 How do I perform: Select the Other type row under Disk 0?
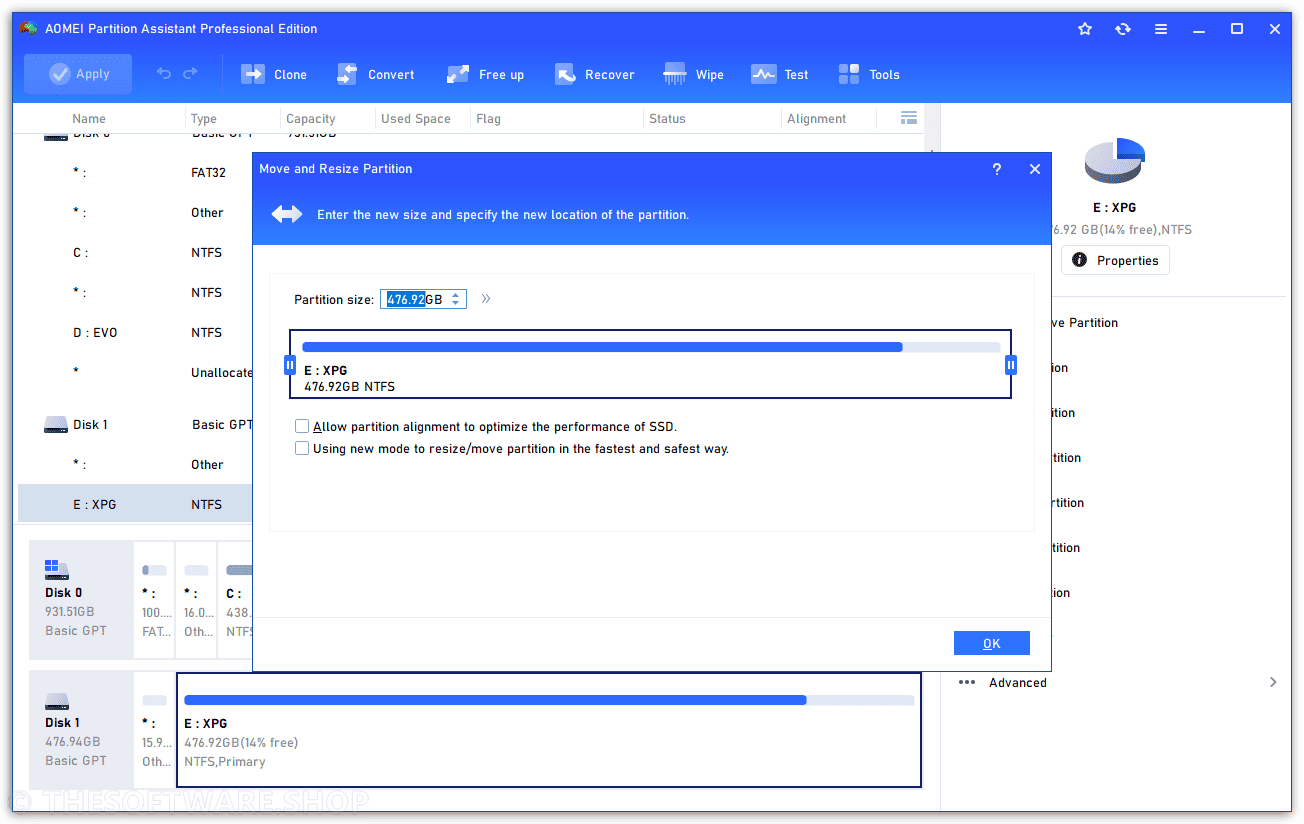pyautogui.click(x=135, y=213)
